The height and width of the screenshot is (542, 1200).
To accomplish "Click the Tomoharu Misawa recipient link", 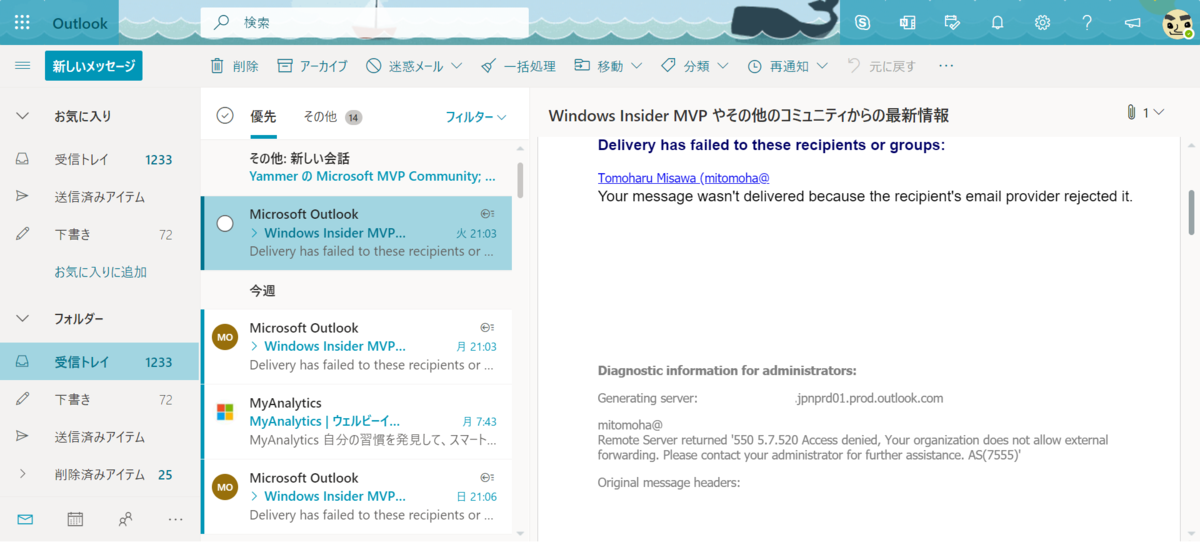I will point(684,177).
